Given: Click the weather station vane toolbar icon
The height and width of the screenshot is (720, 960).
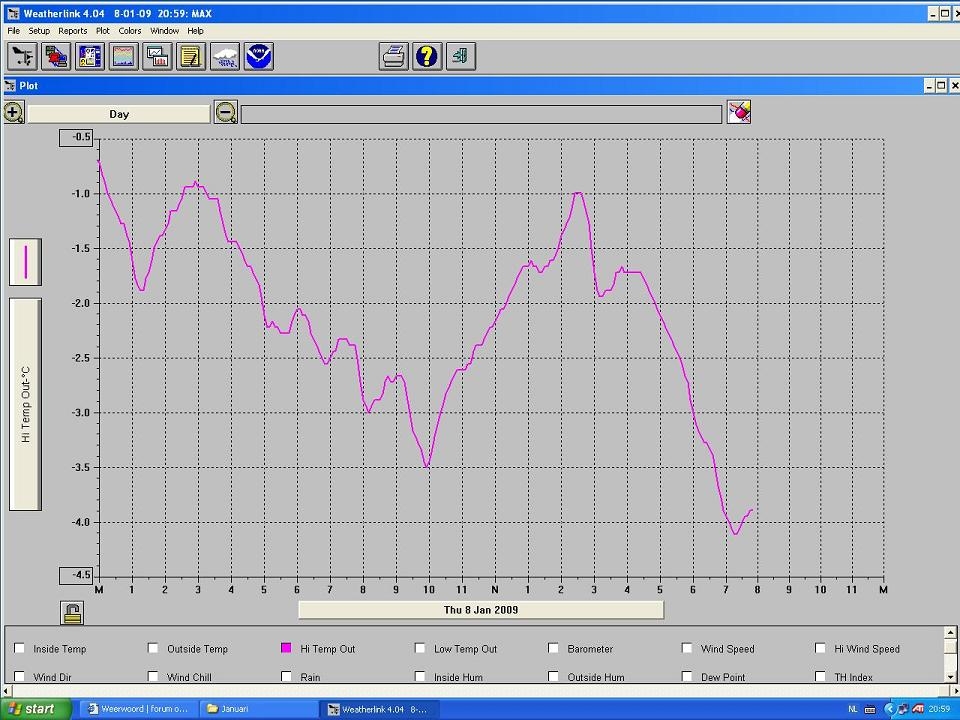Looking at the screenshot, I should pos(22,57).
